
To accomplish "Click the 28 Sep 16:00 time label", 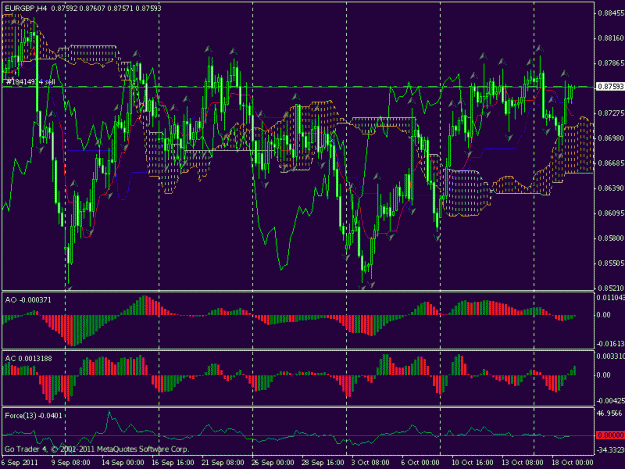I will (322, 462).
